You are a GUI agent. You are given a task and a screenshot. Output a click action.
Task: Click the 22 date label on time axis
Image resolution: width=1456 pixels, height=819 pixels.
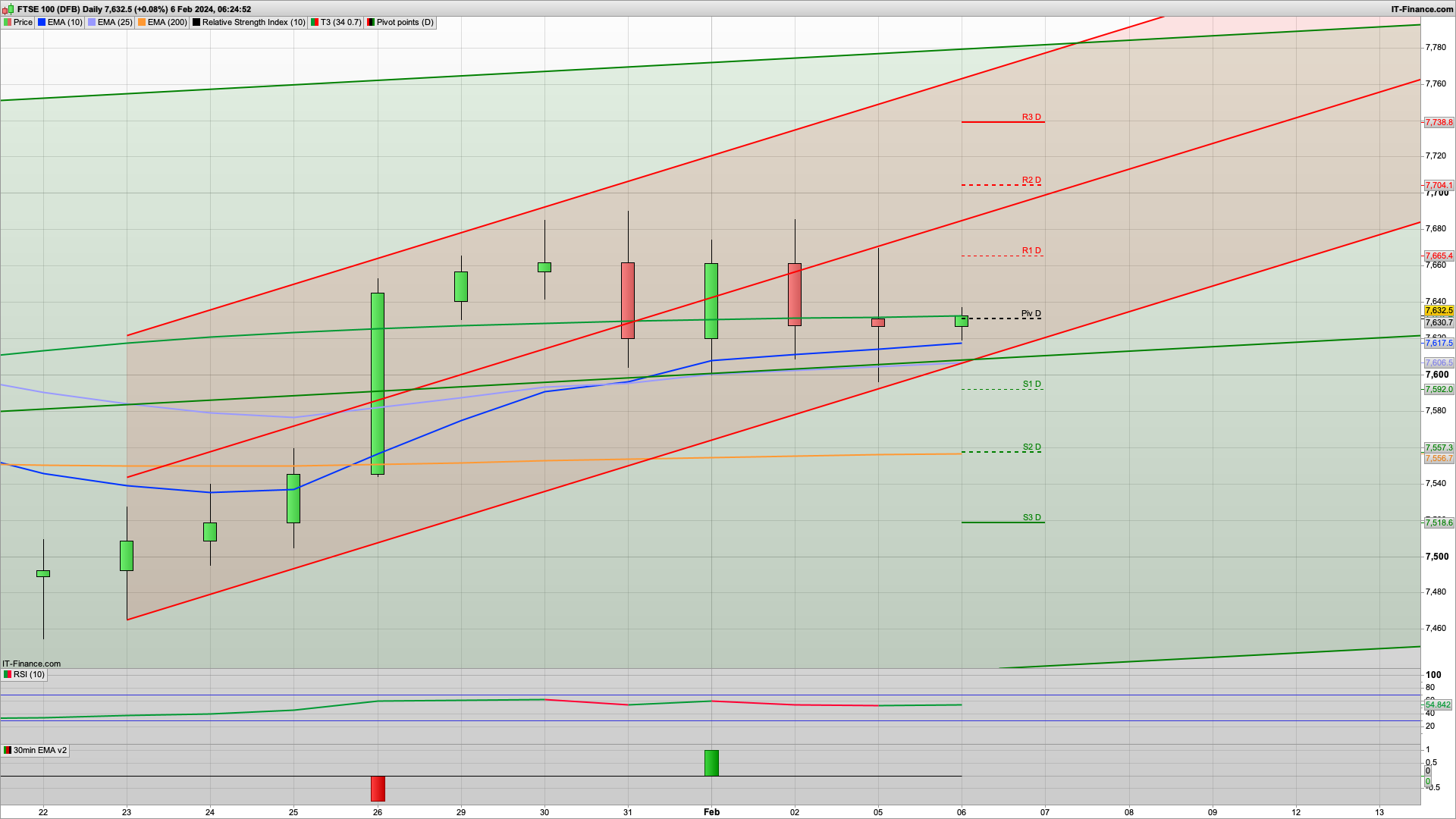tap(43, 812)
